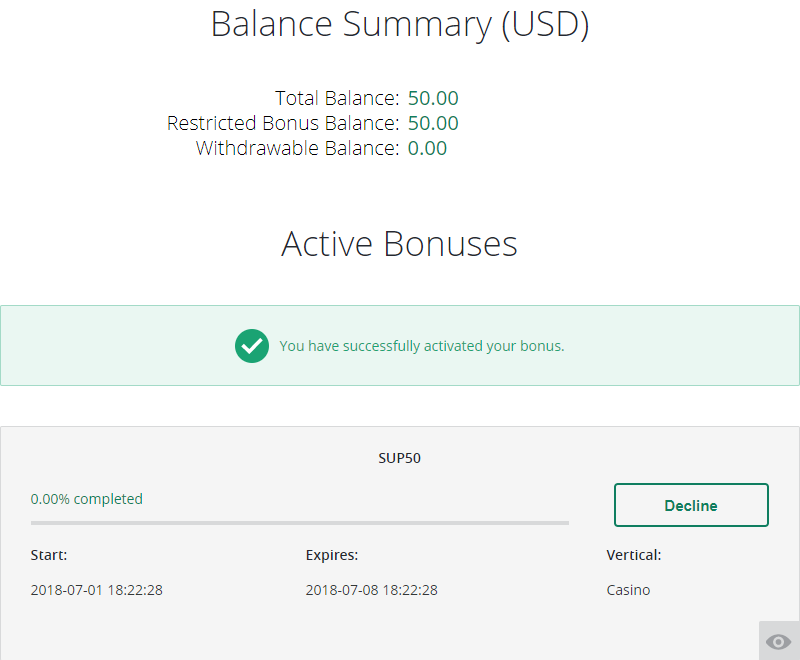Click the SUP50 bonus progress bar
Screen dimensions: 800x660
click(x=299, y=522)
